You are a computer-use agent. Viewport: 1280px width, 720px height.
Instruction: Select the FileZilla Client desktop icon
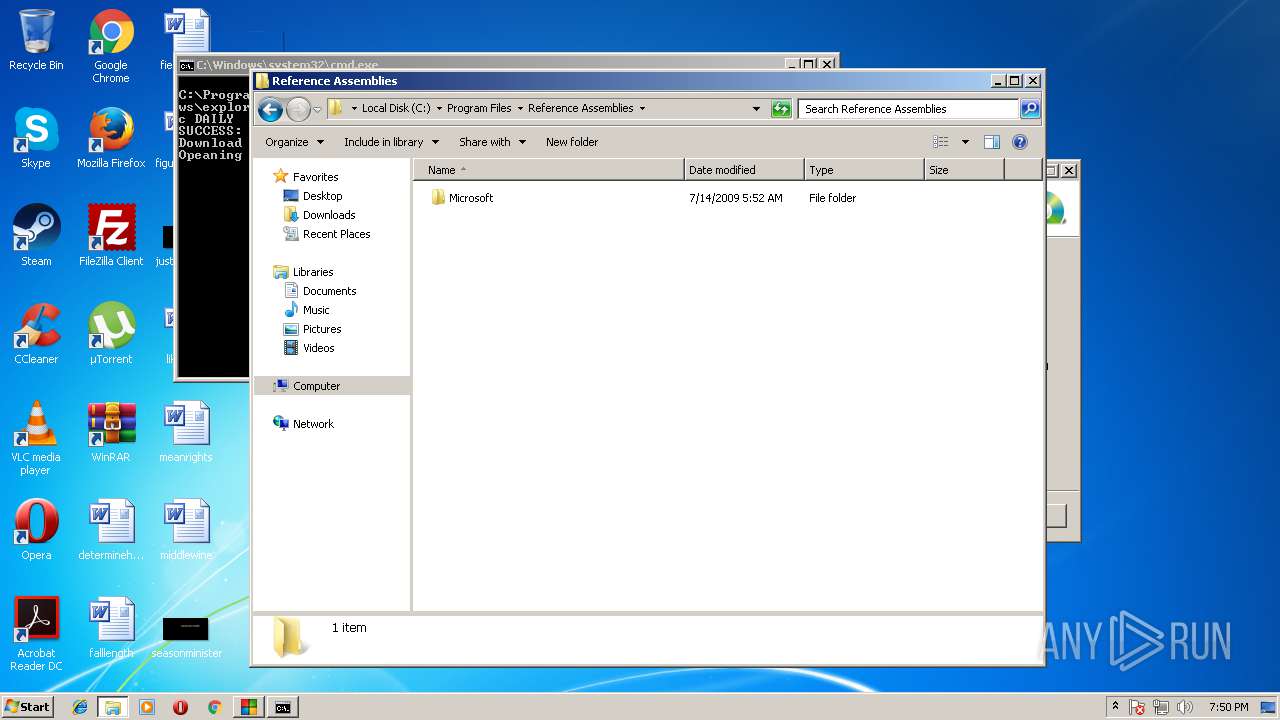(111, 236)
